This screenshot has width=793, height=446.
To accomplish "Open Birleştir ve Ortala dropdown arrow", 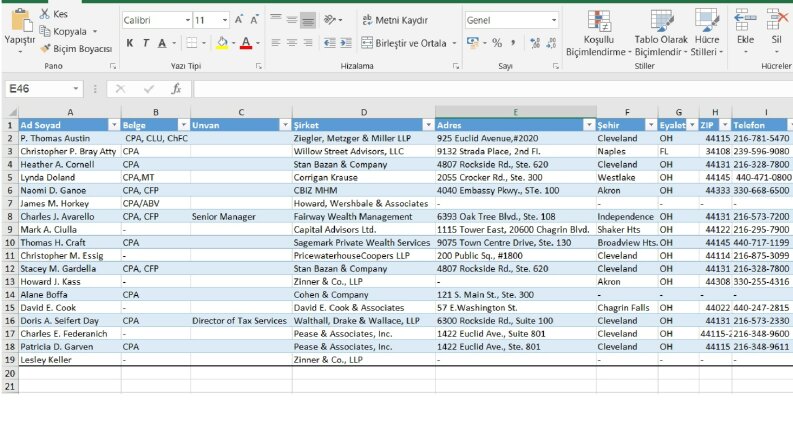I will coord(454,43).
